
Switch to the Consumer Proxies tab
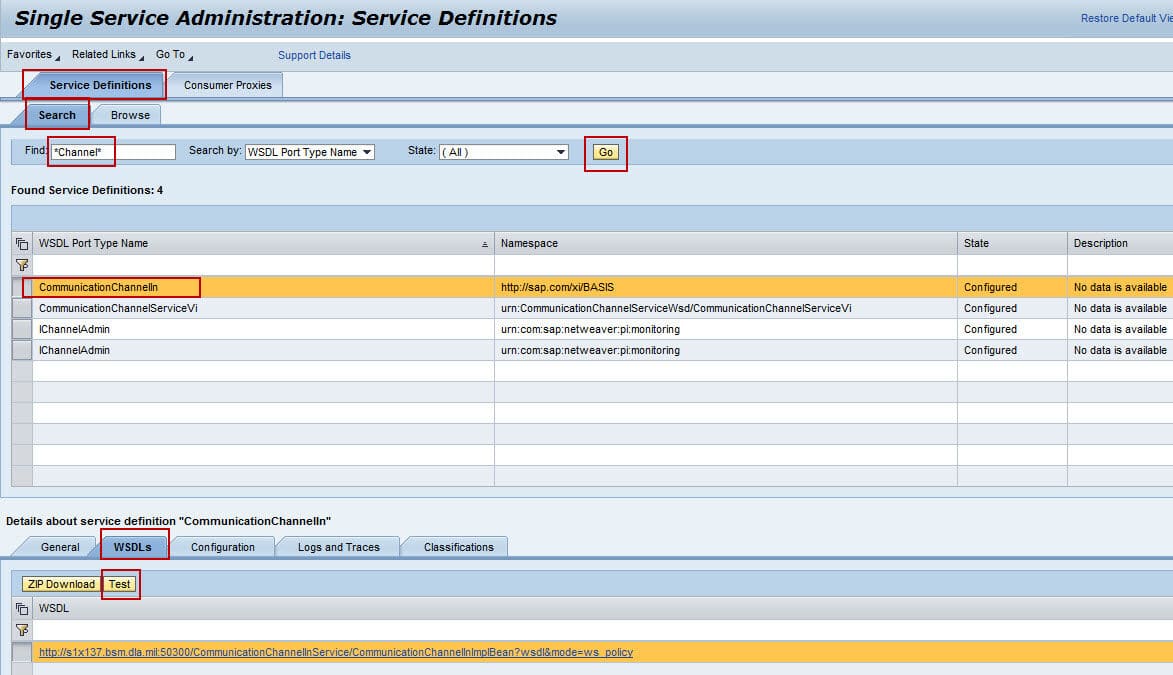point(227,86)
